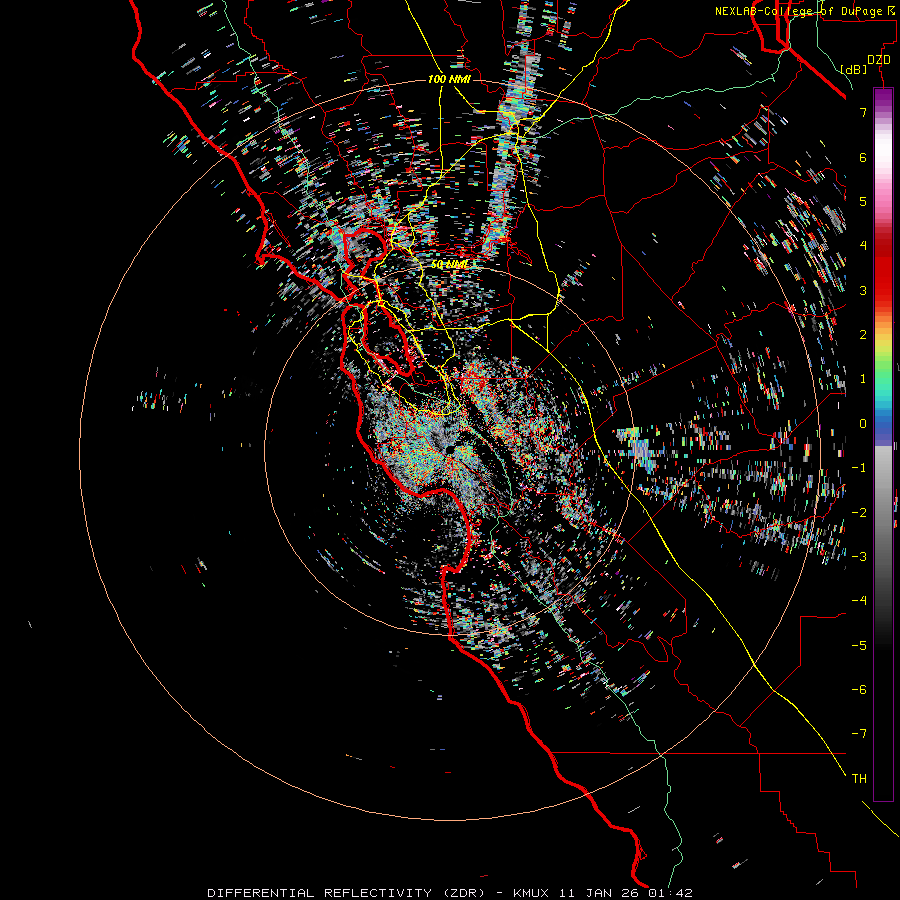900x900 pixels.
Task: Click the 4 value on the color scale
Action: click(863, 246)
